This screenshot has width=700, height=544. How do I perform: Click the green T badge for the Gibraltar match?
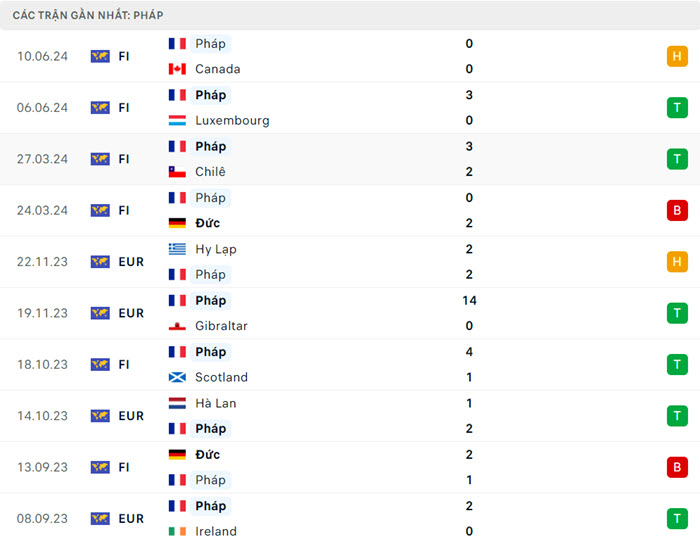click(677, 313)
